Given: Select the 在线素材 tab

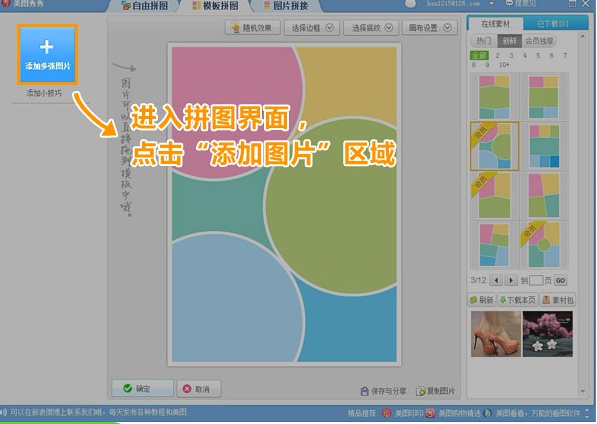Looking at the screenshot, I should [495, 24].
